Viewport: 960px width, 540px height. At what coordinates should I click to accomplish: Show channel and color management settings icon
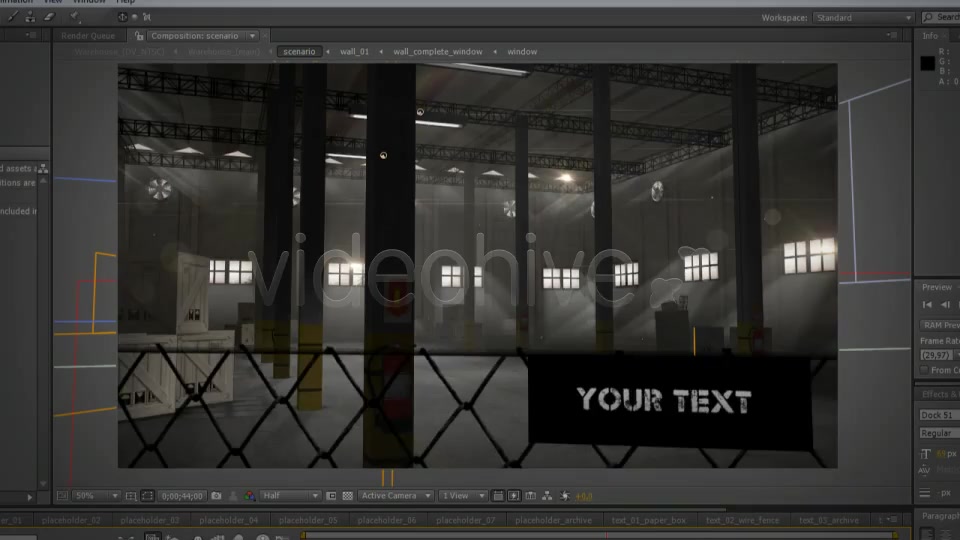249,496
